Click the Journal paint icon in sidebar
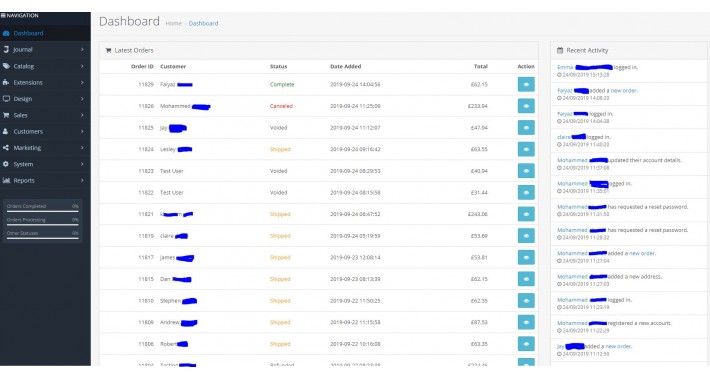 6,49
